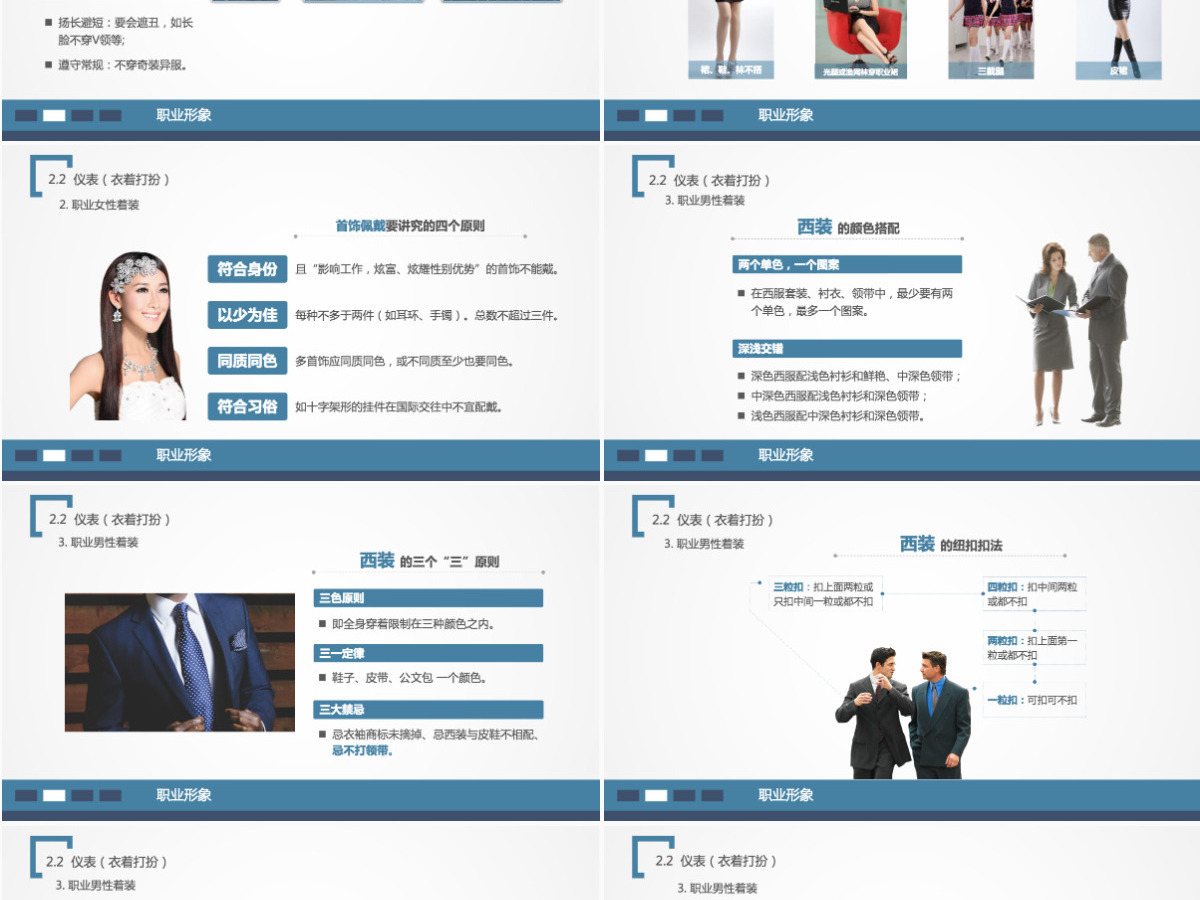Select heading 西装 的三个“三”原则
Image resolution: width=1200 pixels, height=900 pixels.
(x=429, y=561)
